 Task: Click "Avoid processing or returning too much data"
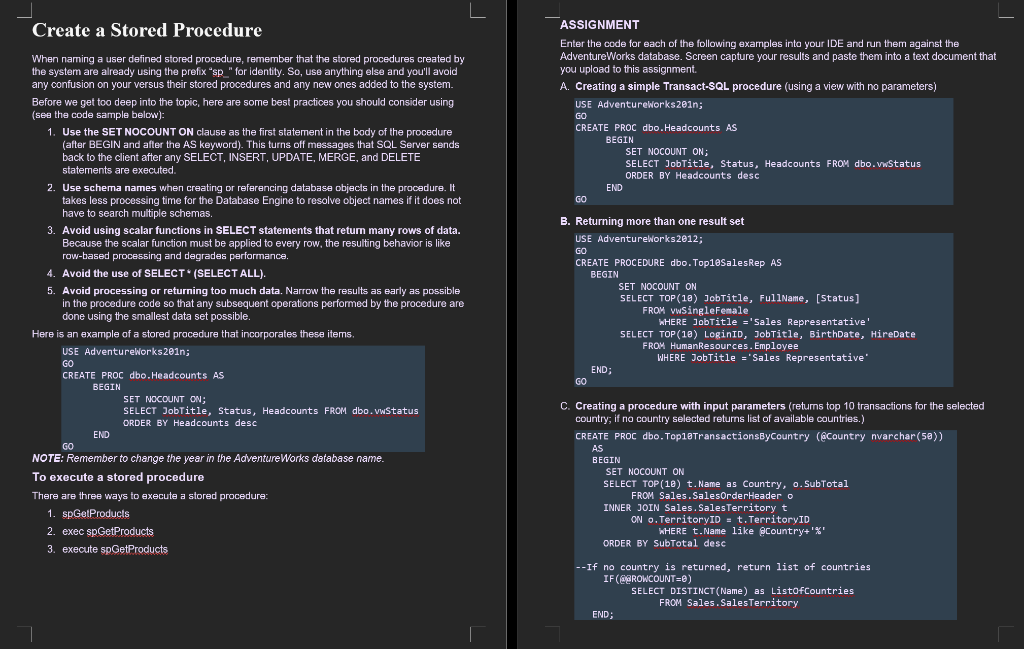tap(172, 291)
